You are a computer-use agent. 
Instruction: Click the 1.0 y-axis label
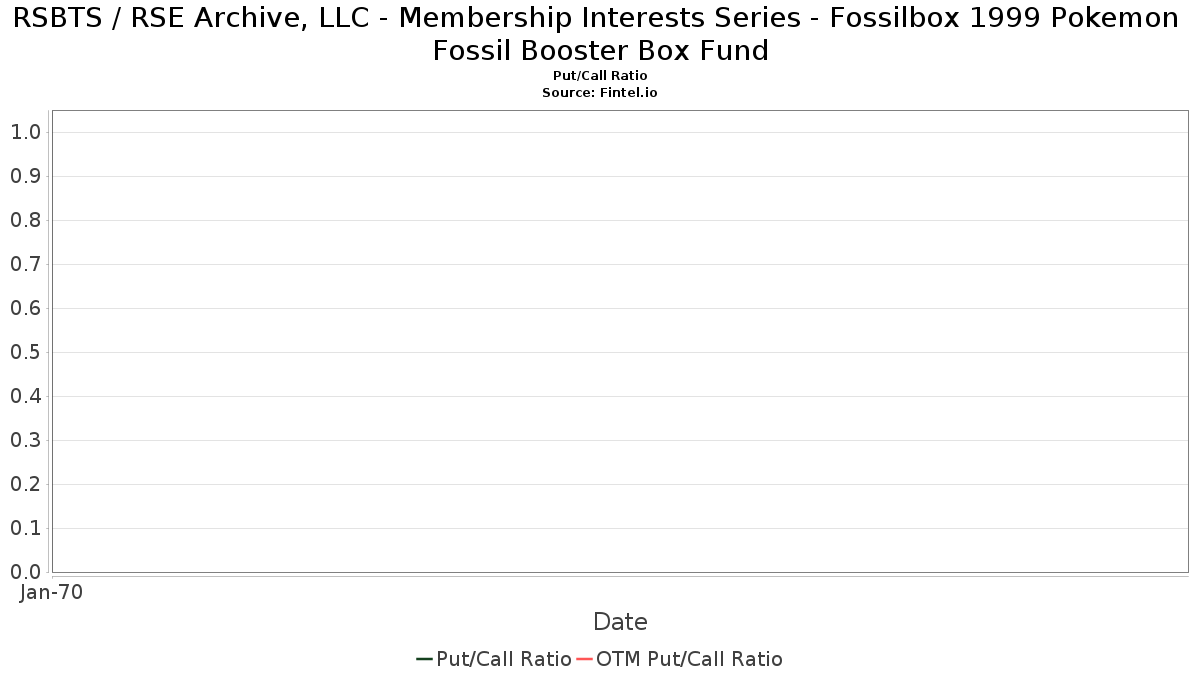(x=25, y=132)
